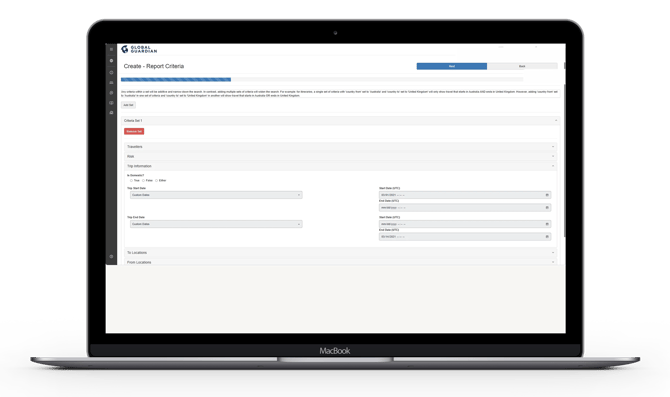The width and height of the screenshot is (670, 397).
Task: Click the 'Is Domestic?' label
Action: (x=135, y=175)
